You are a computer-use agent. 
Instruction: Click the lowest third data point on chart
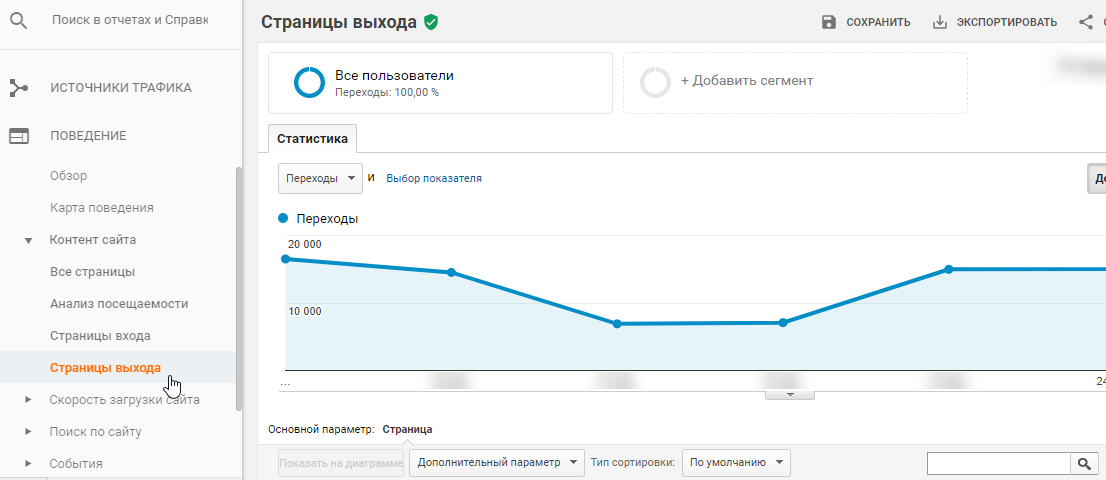pos(617,324)
